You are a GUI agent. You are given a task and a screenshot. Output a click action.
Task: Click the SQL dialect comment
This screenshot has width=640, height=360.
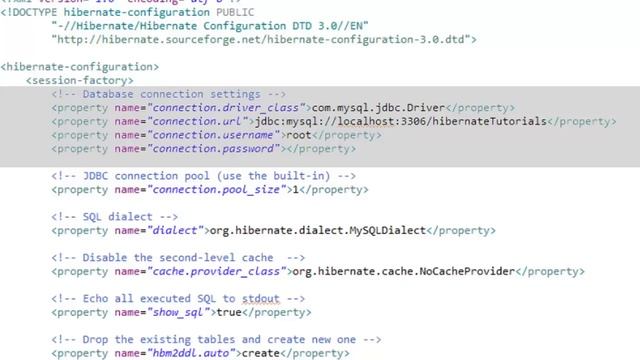[115, 217]
